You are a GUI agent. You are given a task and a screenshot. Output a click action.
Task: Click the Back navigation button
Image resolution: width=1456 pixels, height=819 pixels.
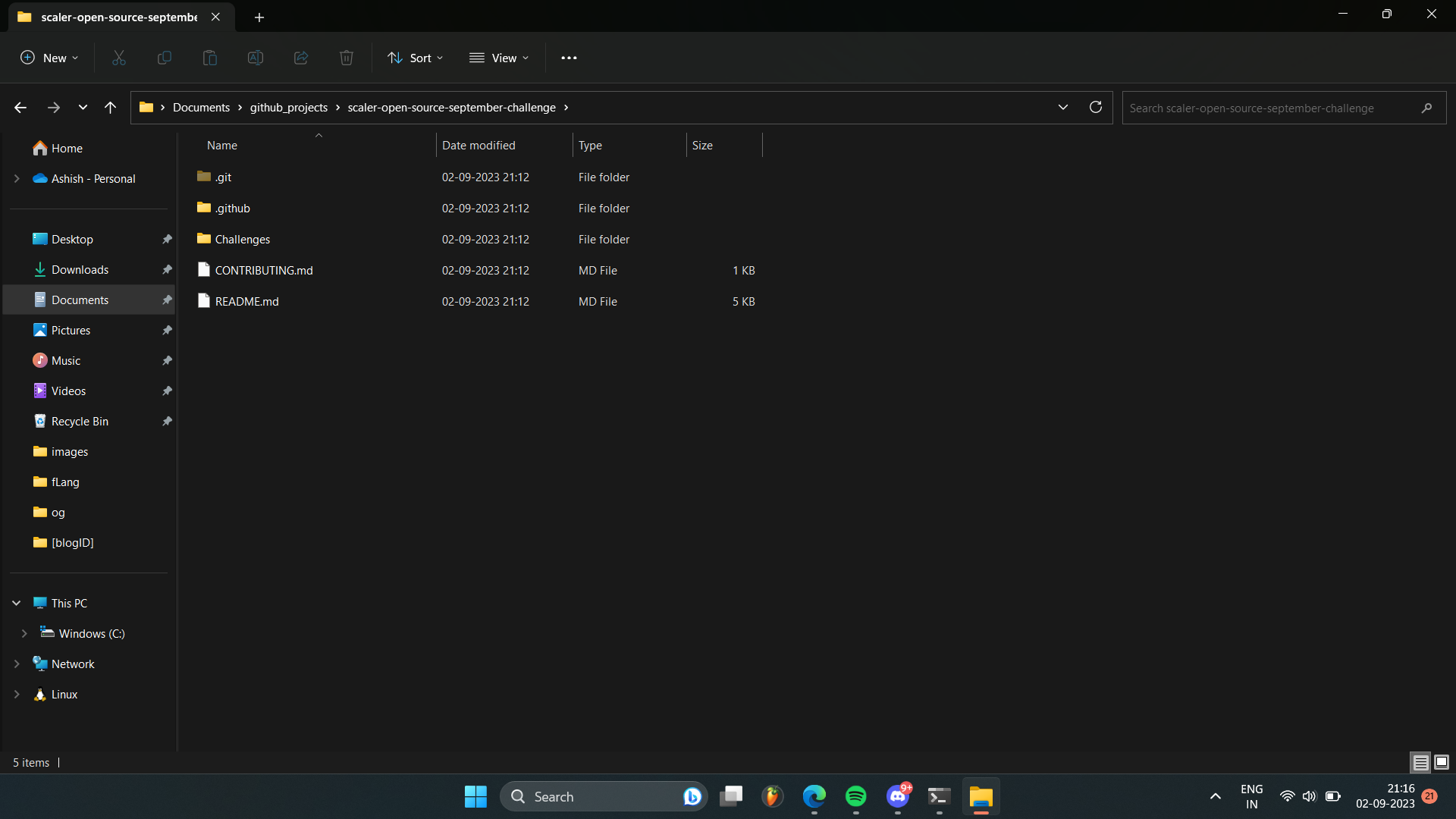[x=20, y=107]
